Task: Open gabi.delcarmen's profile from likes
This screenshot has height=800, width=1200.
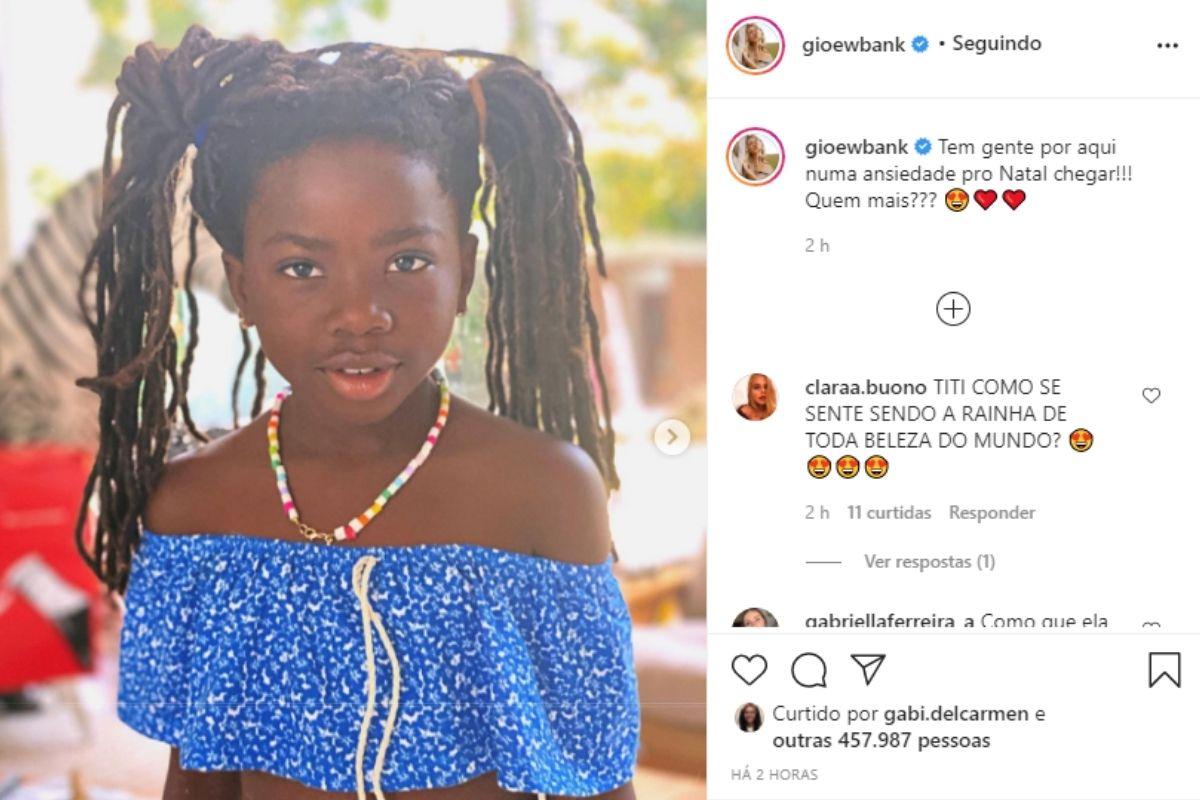Action: pos(956,715)
